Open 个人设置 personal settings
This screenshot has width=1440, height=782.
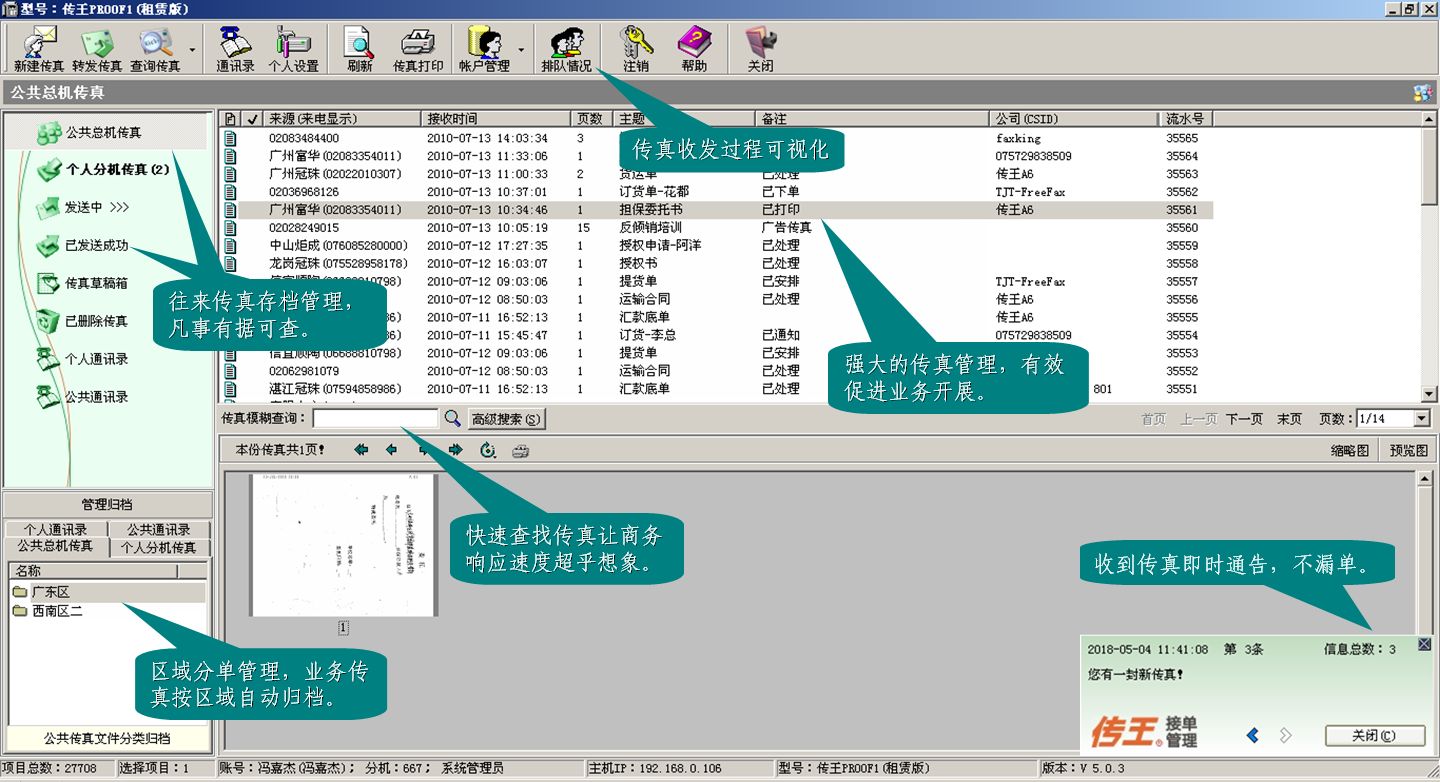(293, 50)
